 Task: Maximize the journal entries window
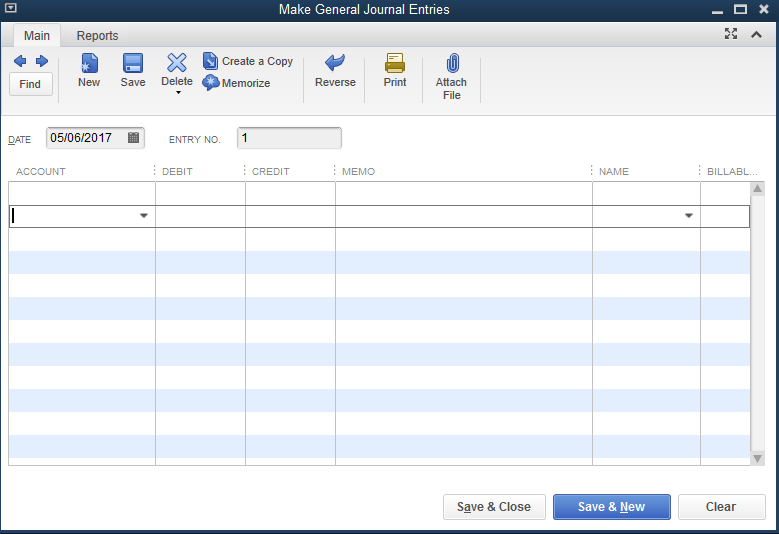[x=740, y=9]
